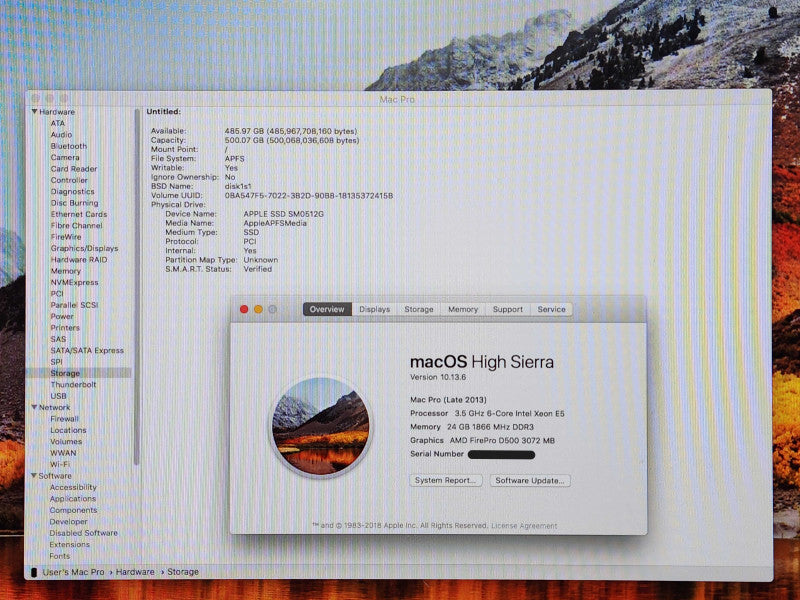
Task: Click User's Mac Pro in path bar
Action: click(x=73, y=572)
